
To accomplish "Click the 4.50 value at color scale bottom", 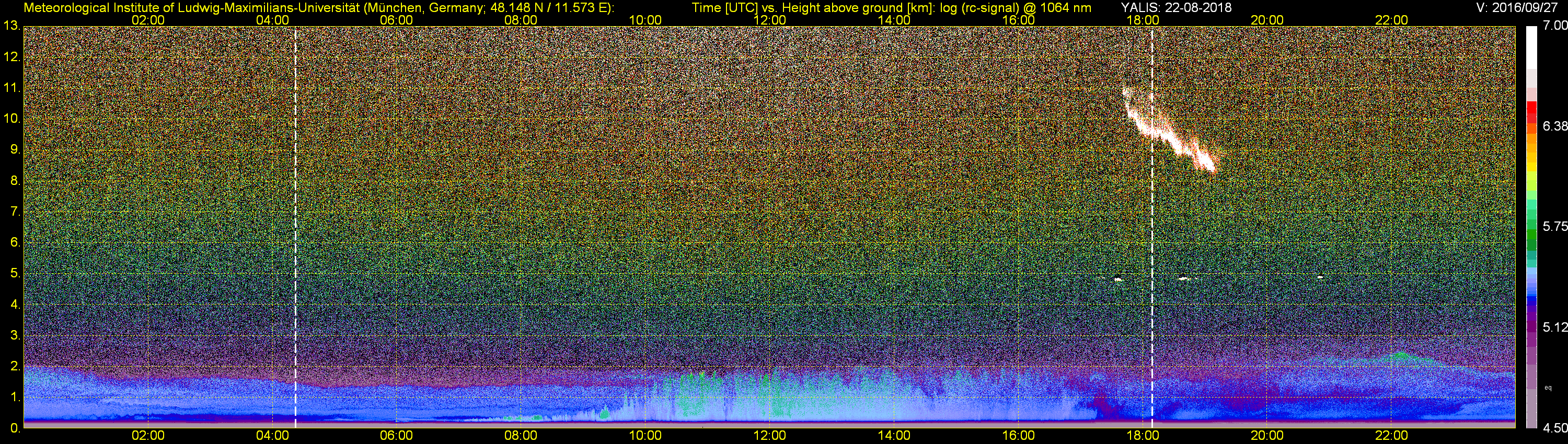I will coord(1556,429).
